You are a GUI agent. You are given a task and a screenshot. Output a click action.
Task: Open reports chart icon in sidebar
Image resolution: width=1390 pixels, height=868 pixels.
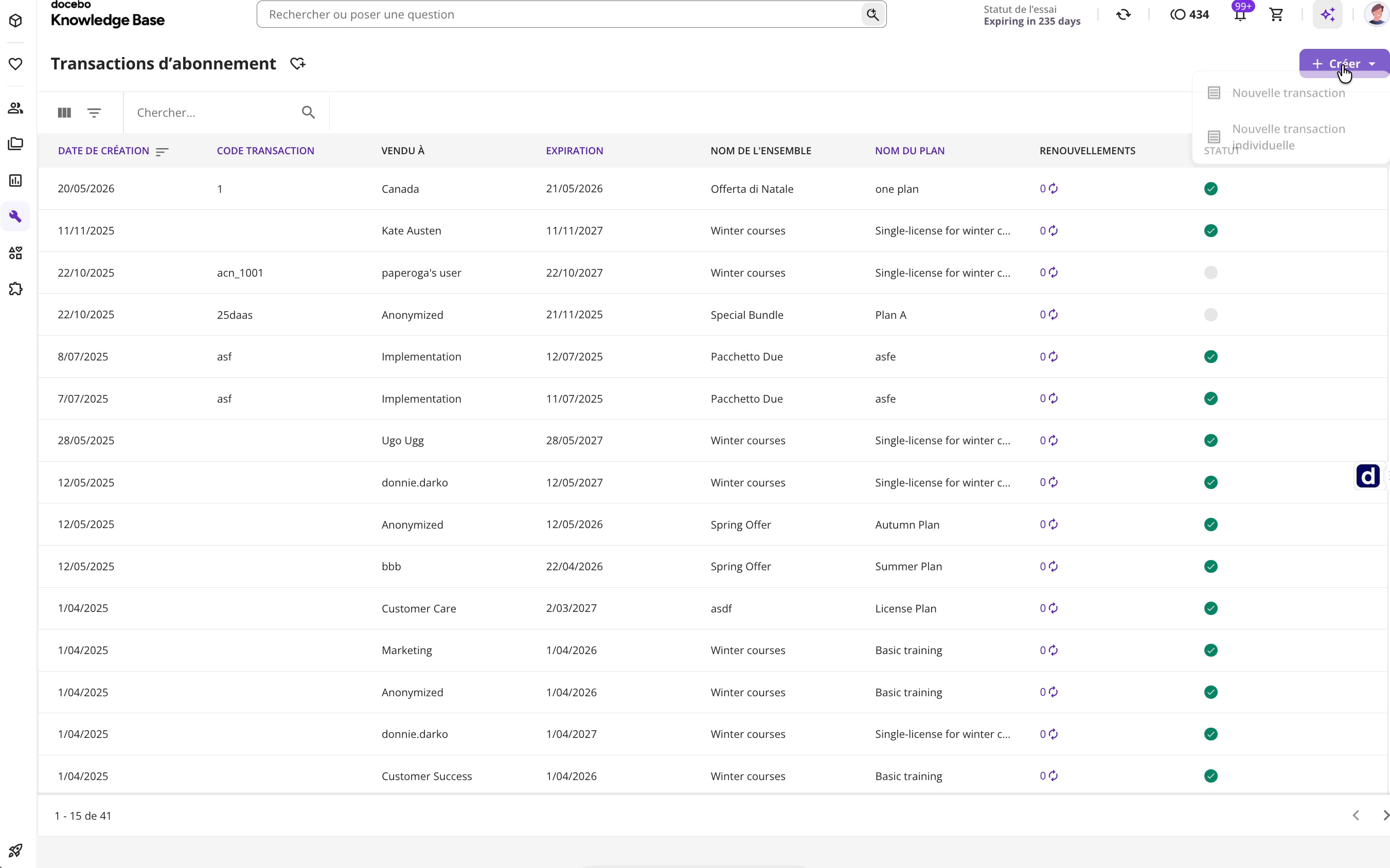15,181
